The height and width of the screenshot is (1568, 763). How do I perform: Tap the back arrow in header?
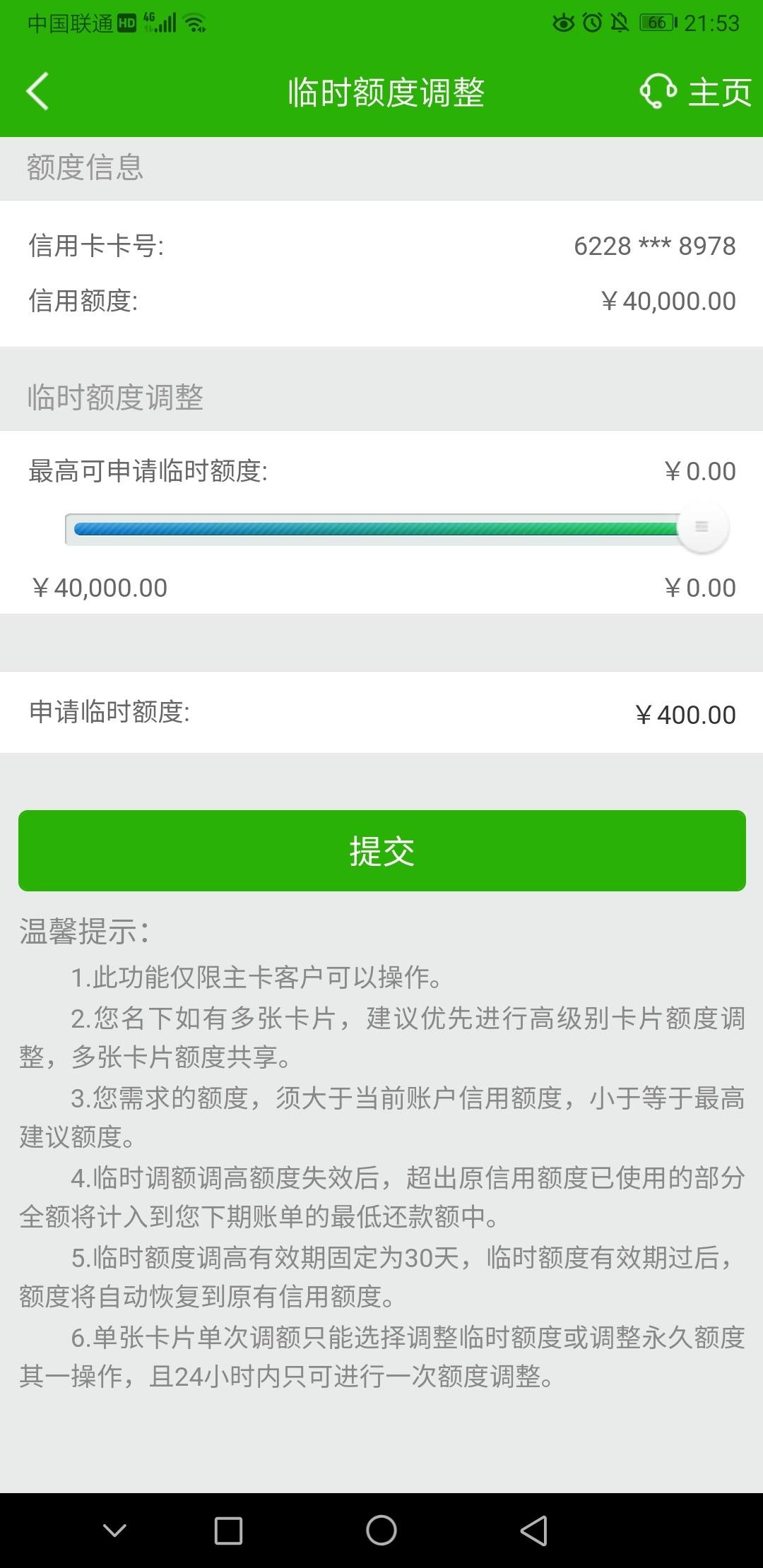point(37,91)
